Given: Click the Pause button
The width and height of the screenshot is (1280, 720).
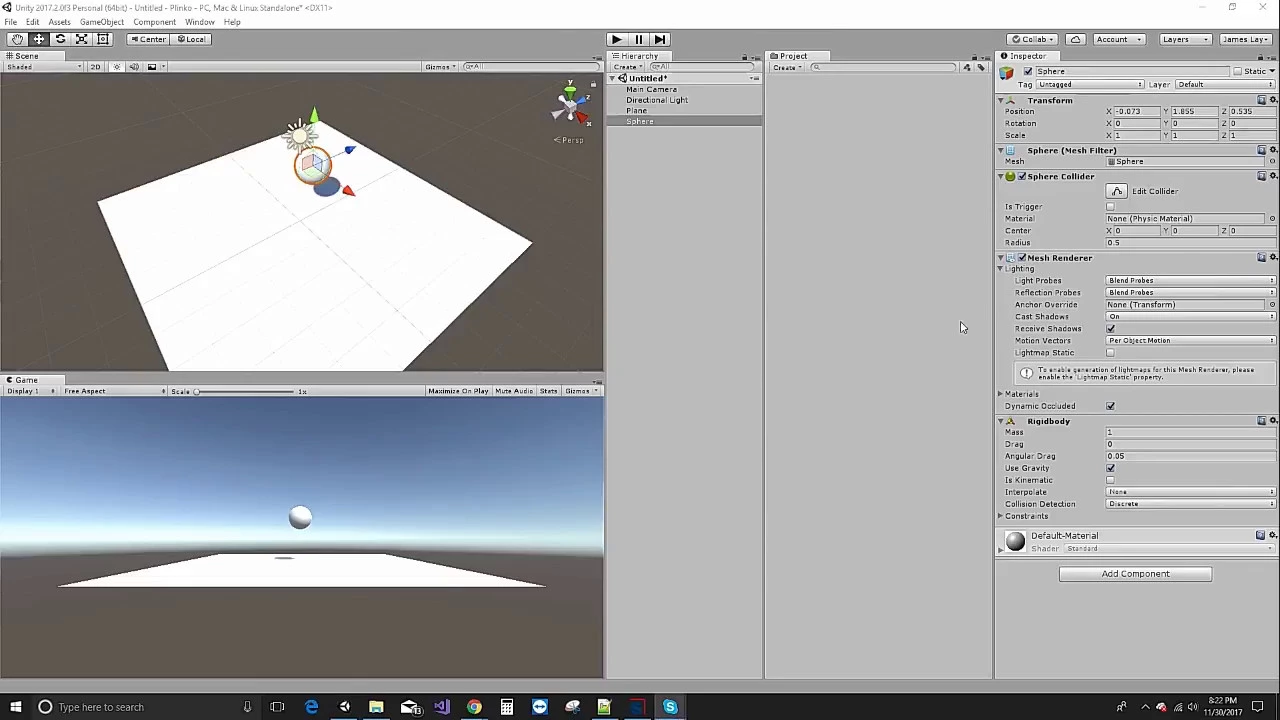Looking at the screenshot, I should (x=638, y=39).
